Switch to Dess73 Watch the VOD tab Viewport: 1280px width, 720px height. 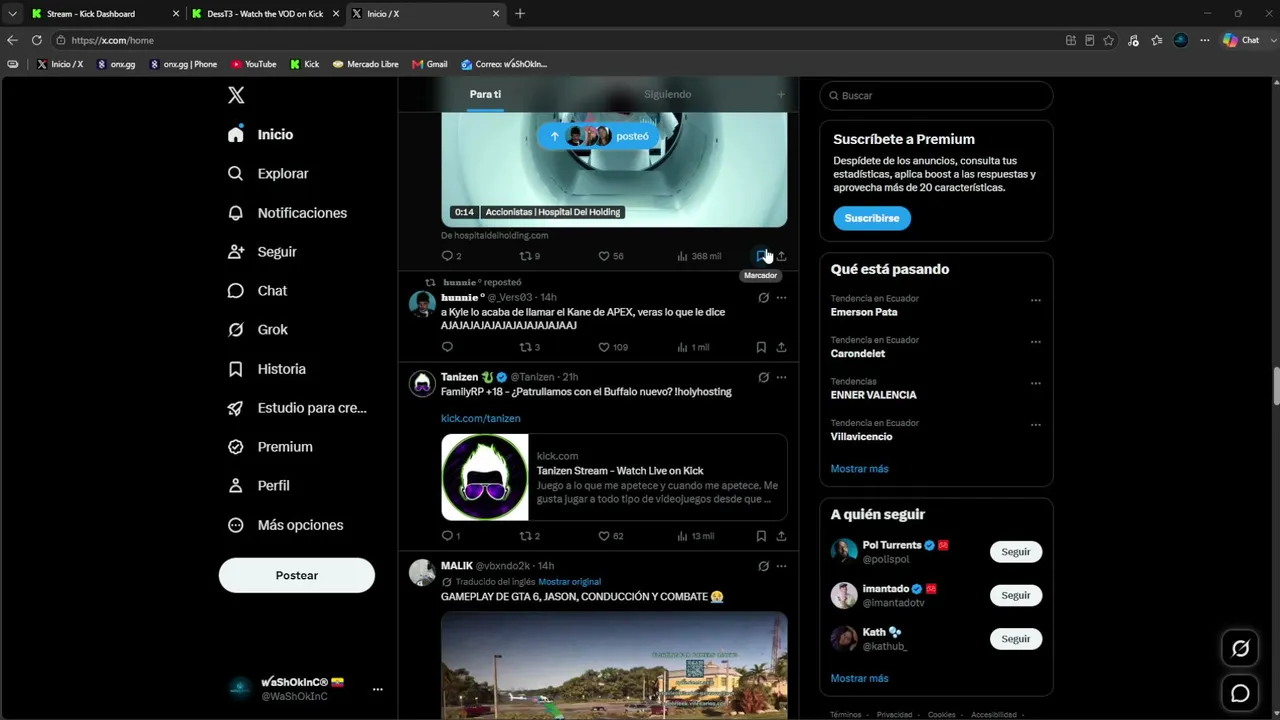click(x=265, y=14)
